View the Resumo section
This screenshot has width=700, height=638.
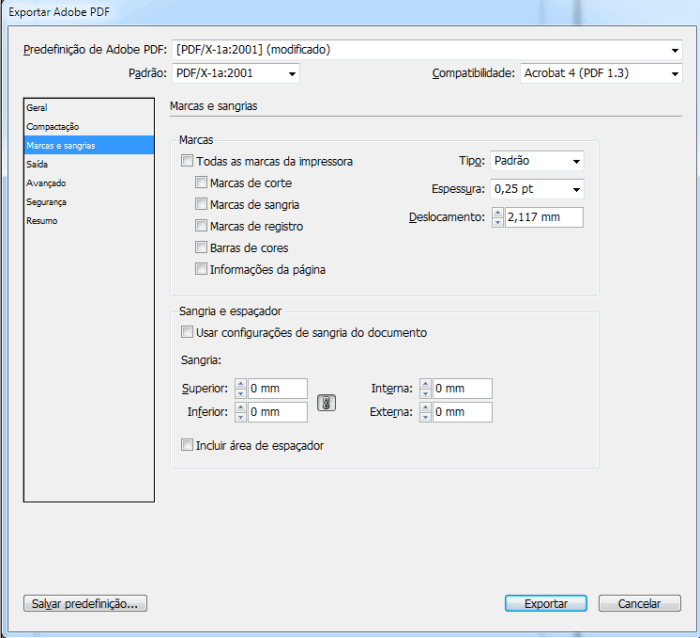[x=89, y=221]
